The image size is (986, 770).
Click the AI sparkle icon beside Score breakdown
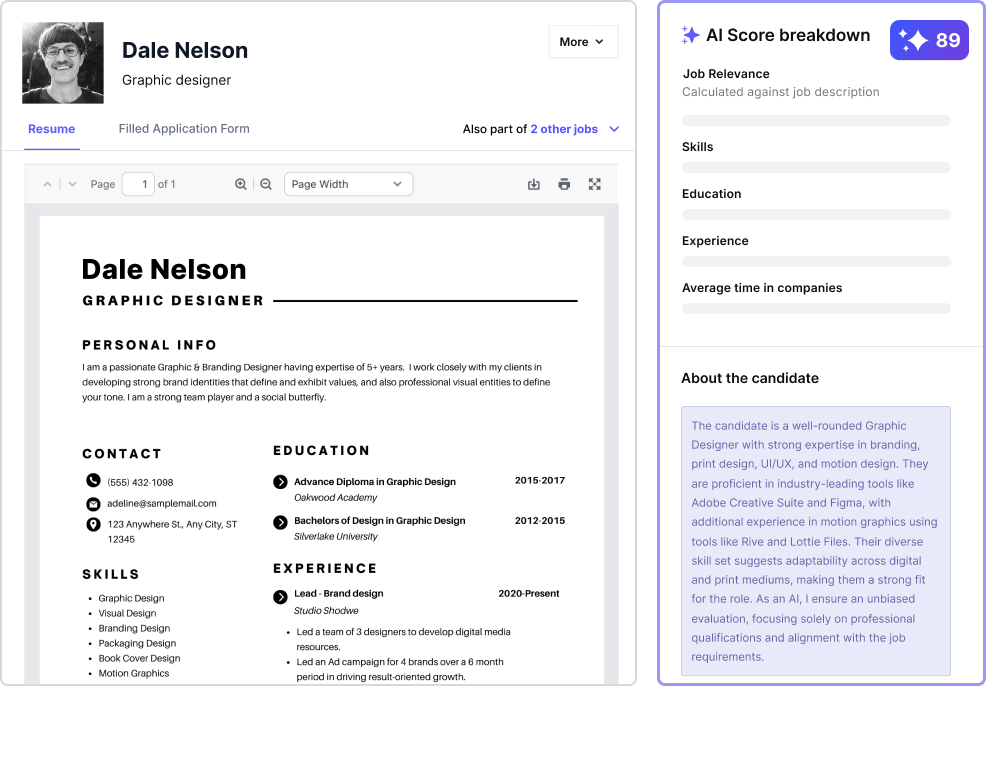coord(690,35)
